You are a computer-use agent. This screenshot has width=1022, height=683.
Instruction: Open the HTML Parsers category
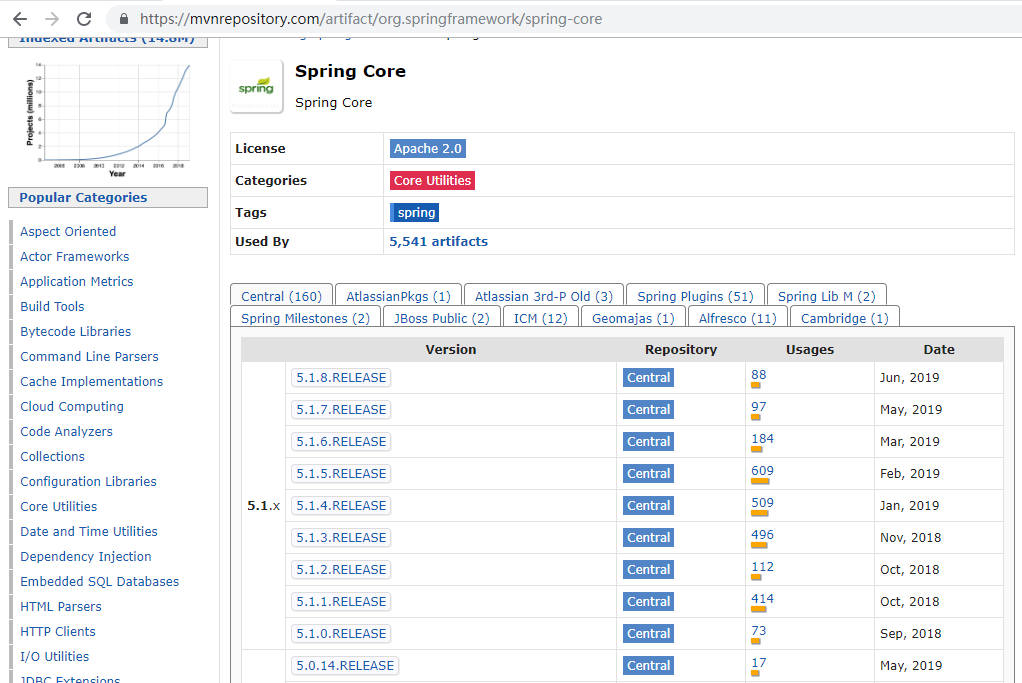click(x=61, y=607)
